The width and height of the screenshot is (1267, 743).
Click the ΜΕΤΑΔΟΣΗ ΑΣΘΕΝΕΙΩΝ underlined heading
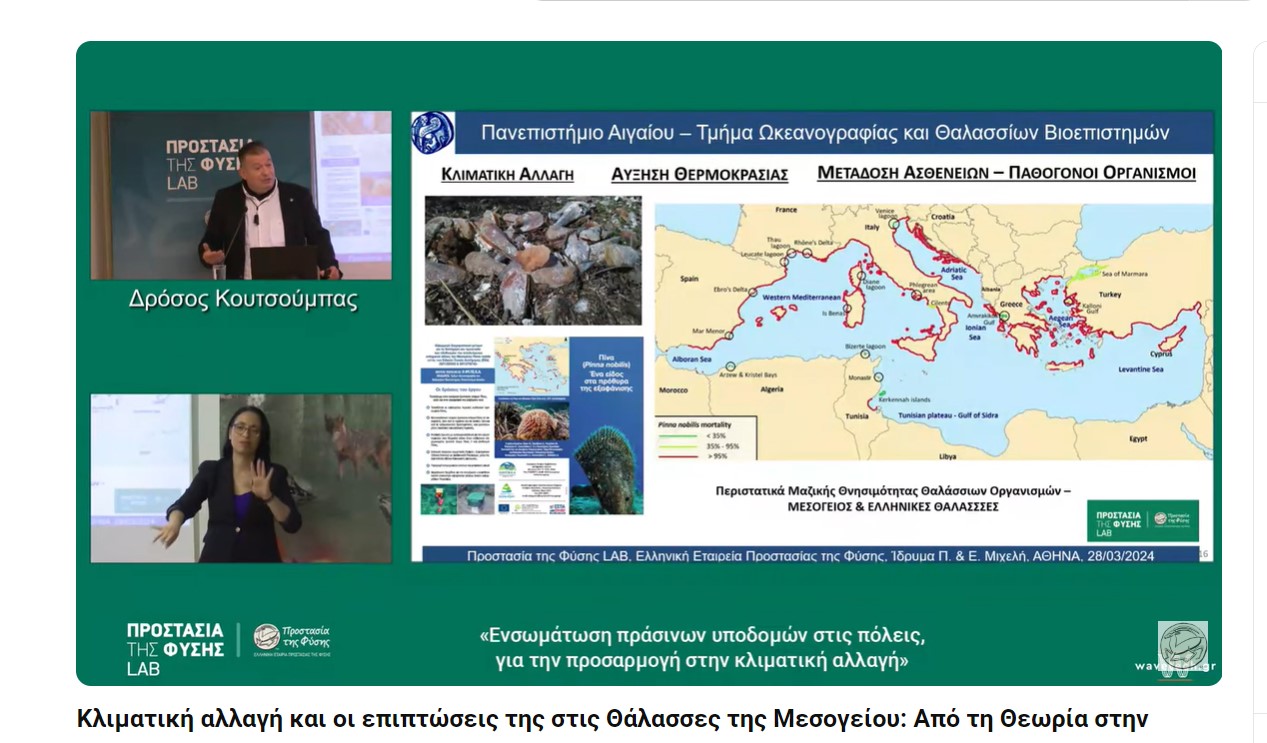pos(1006,172)
